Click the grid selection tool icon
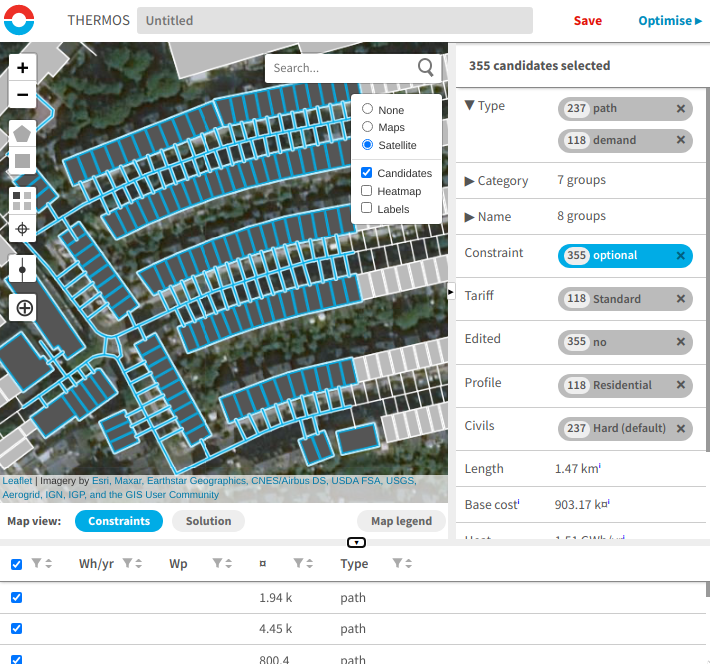This screenshot has width=710, height=664. click(x=22, y=201)
